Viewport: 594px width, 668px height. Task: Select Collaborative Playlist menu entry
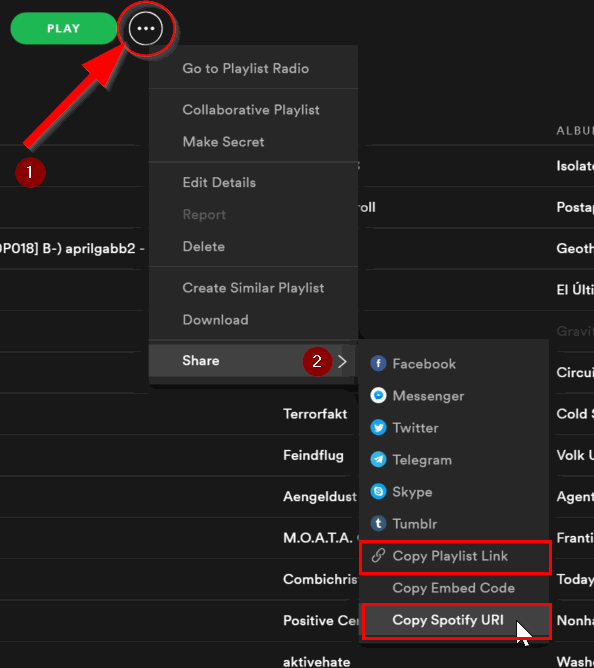click(251, 110)
